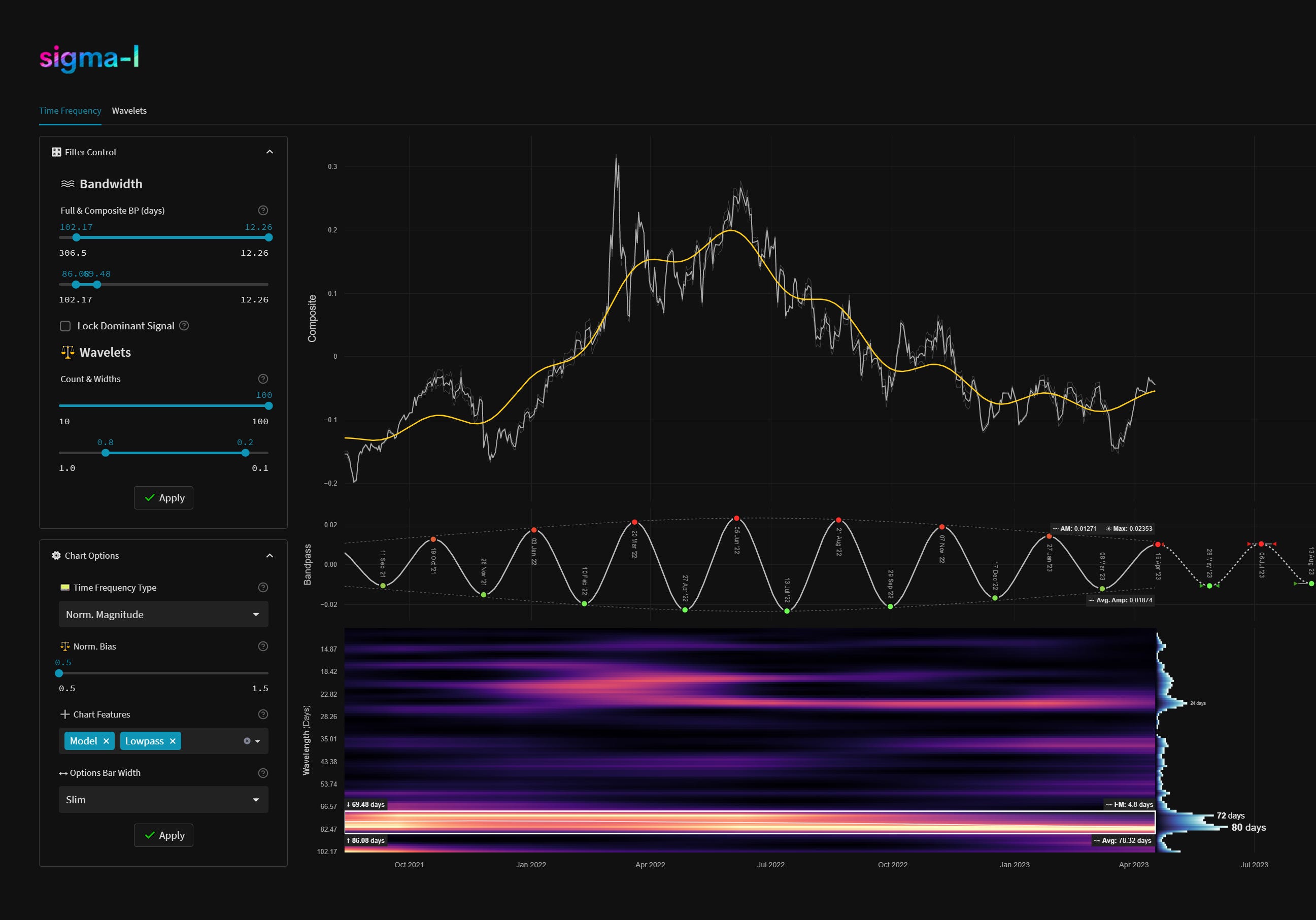Clear all chart features
1316x920 pixels.
(247, 741)
